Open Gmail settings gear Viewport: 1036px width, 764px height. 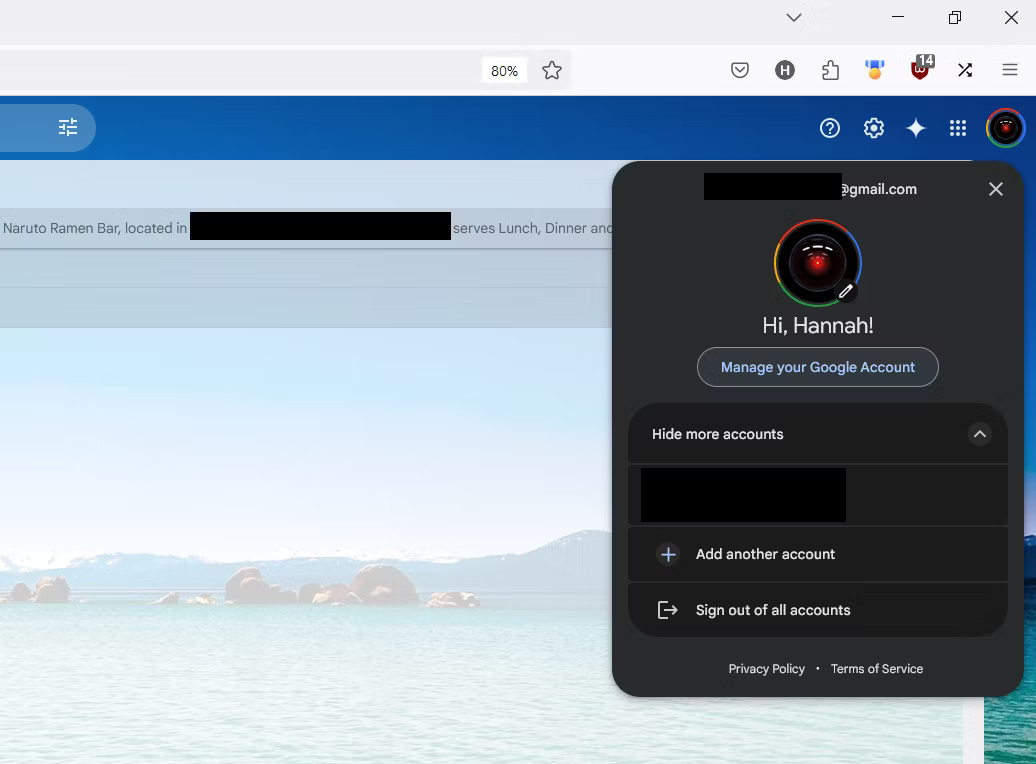point(873,128)
